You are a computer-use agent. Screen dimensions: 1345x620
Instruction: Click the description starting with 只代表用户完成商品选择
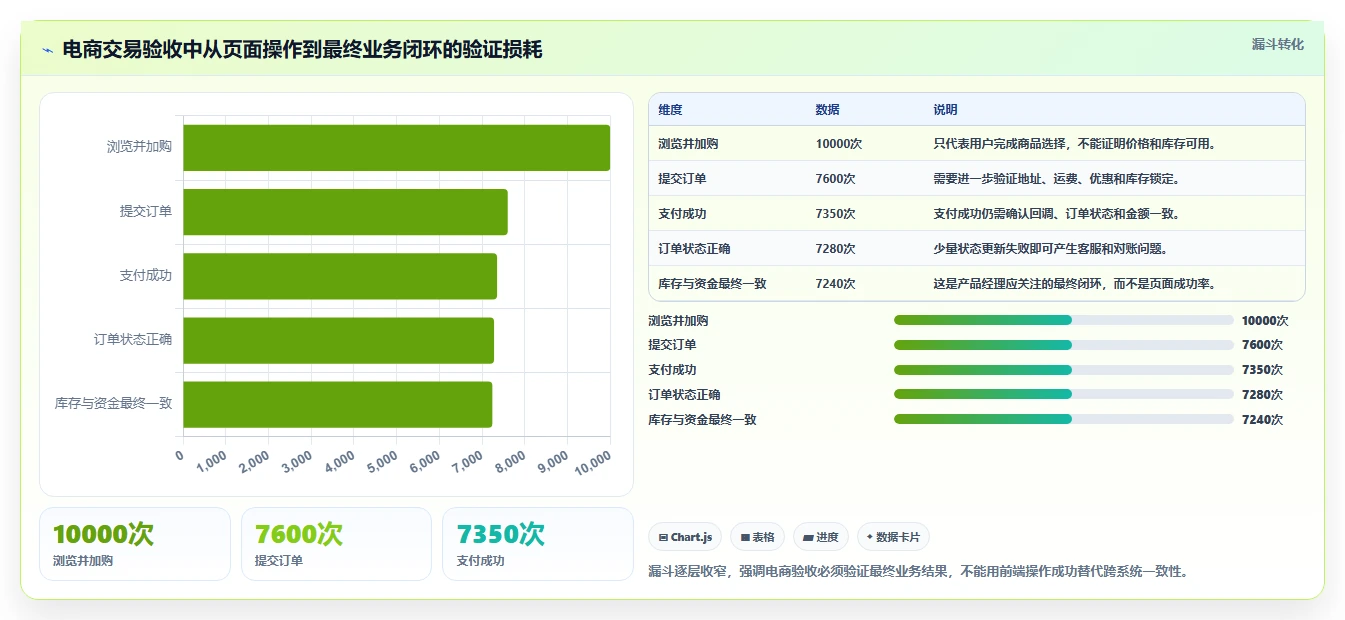pos(1074,144)
